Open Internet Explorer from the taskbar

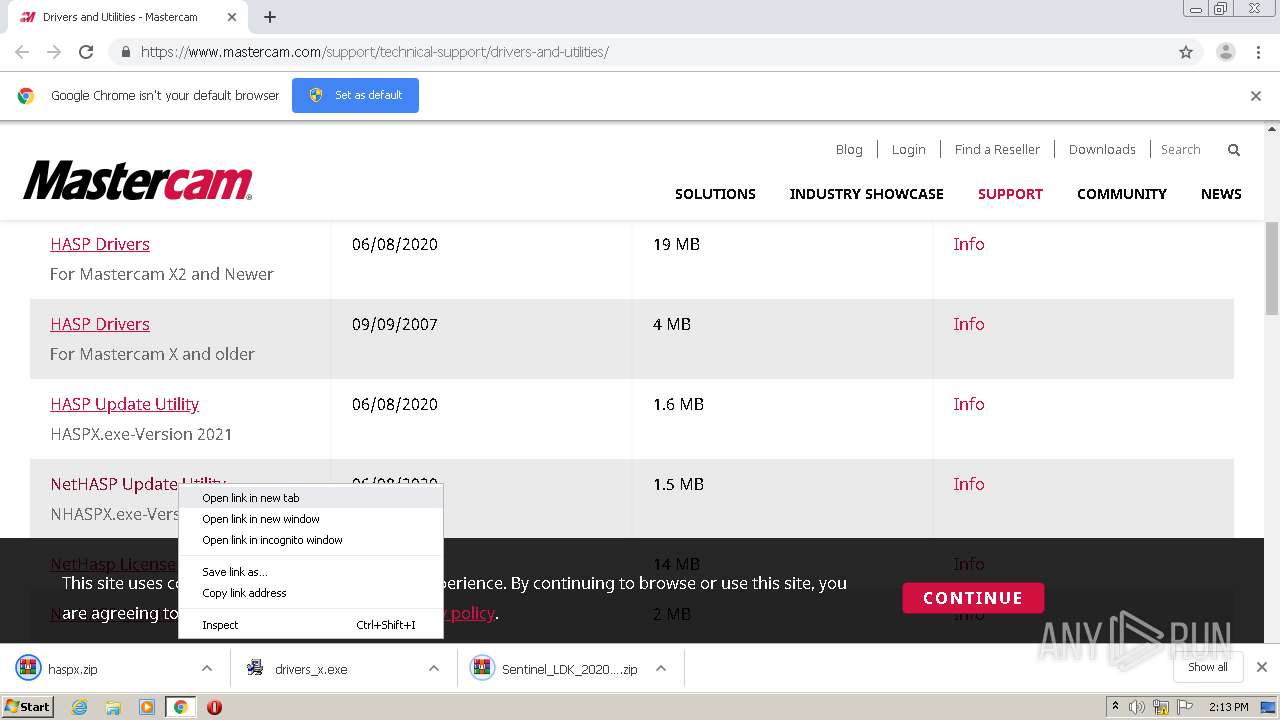(x=79, y=707)
